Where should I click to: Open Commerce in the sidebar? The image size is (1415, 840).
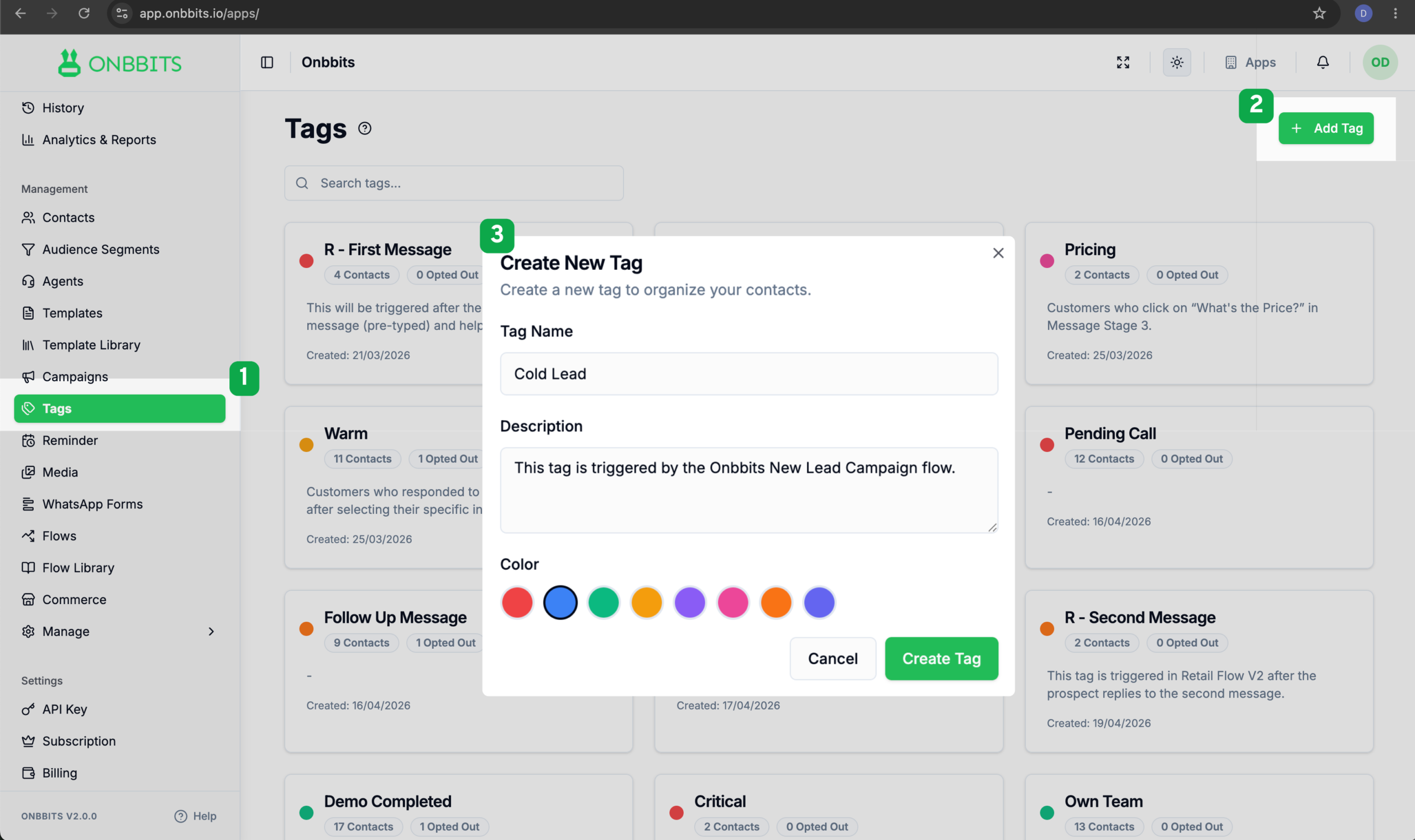119,600
